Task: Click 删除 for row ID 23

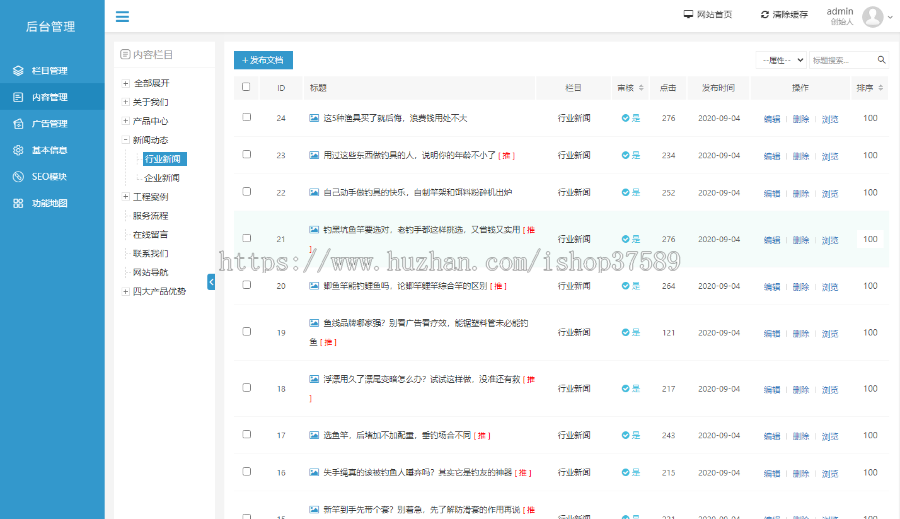Action: click(801, 156)
